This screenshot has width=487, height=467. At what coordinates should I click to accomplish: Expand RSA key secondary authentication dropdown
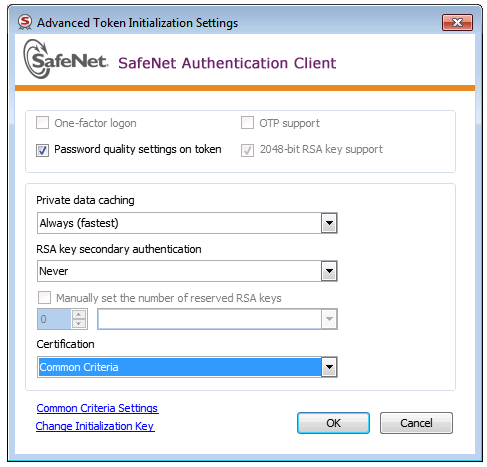tap(329, 271)
